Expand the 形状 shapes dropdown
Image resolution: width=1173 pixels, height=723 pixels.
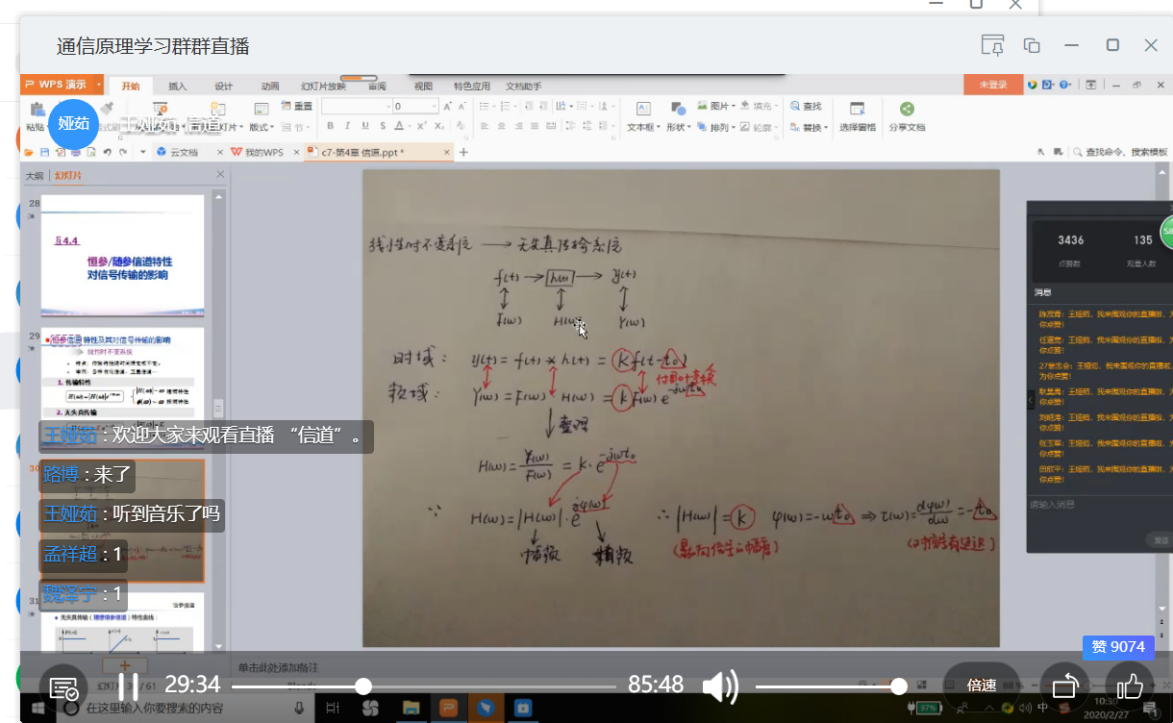679,127
